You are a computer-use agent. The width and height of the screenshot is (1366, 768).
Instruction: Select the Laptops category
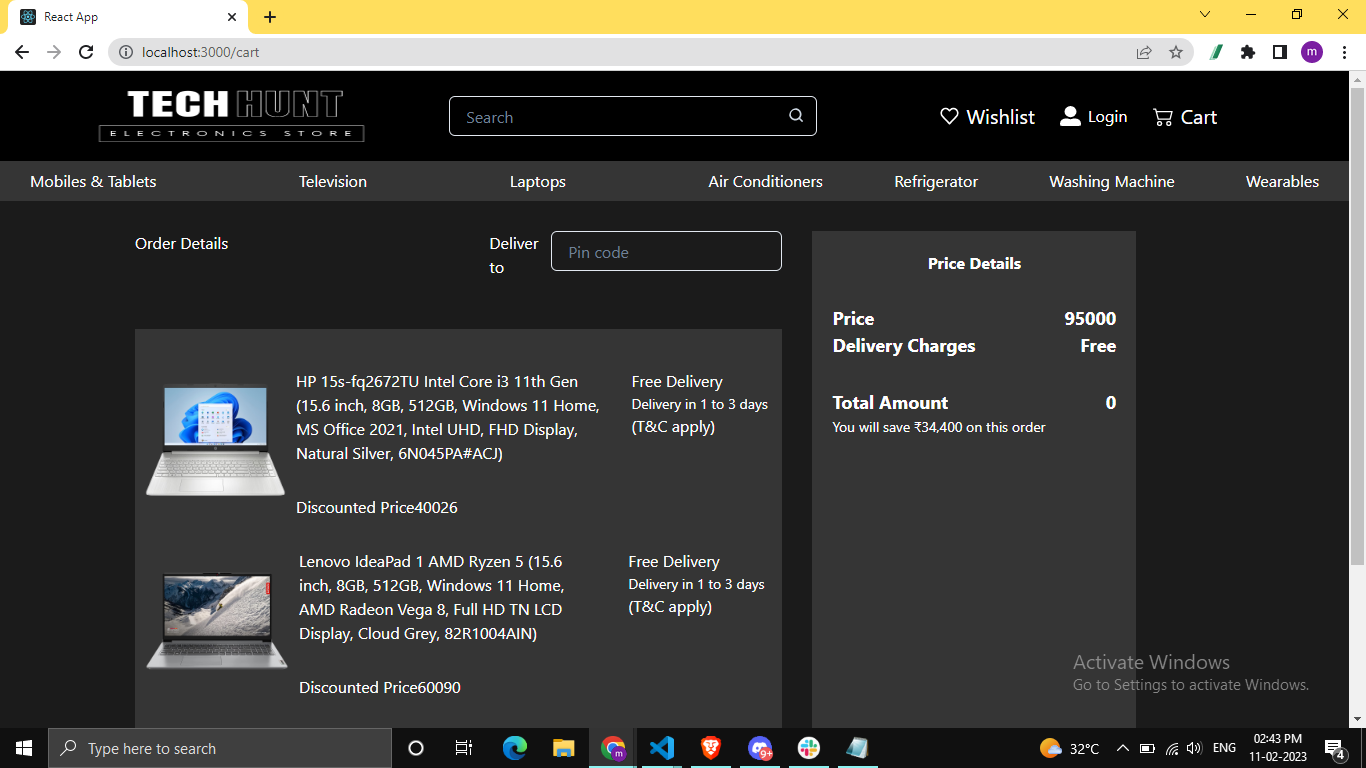click(x=537, y=181)
